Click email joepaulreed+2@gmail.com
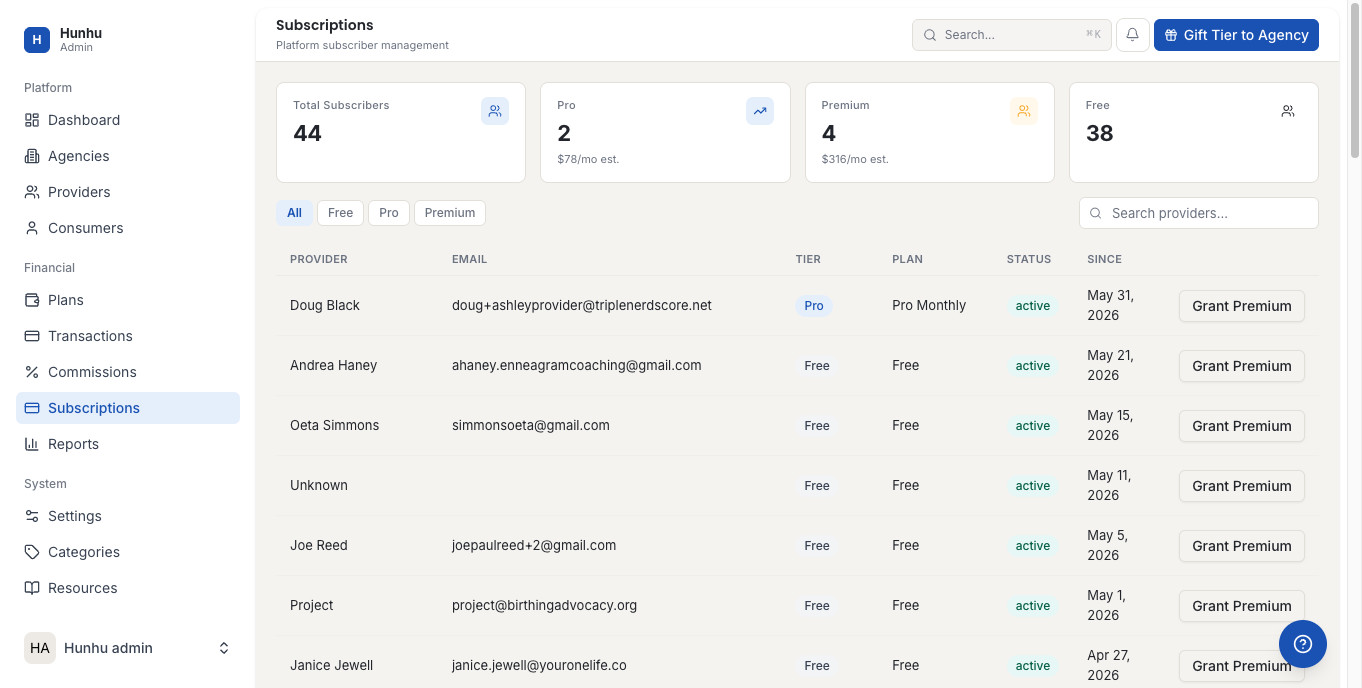Viewport: 1362px width, 688px height. click(x=534, y=545)
